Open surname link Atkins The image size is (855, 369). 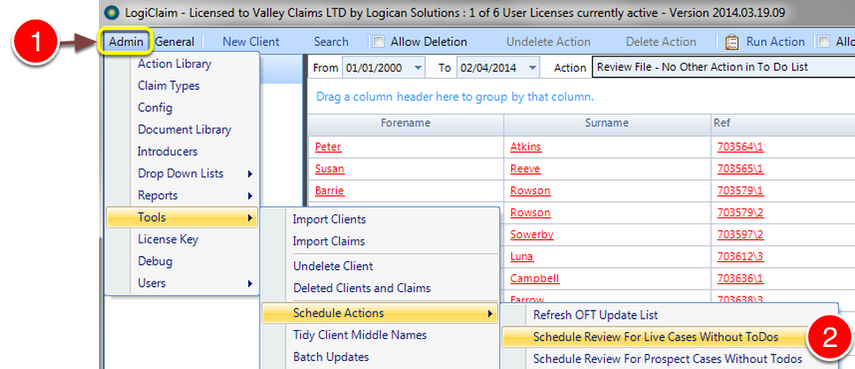tap(526, 147)
